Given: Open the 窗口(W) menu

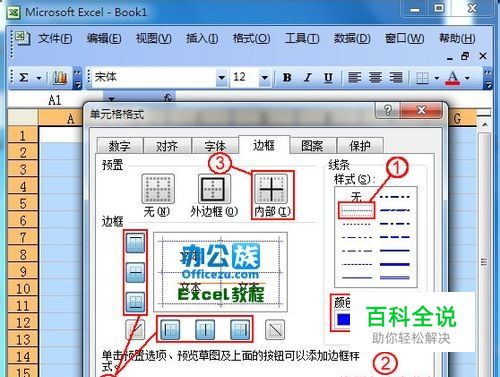Looking at the screenshot, I should pyautogui.click(x=404, y=39).
